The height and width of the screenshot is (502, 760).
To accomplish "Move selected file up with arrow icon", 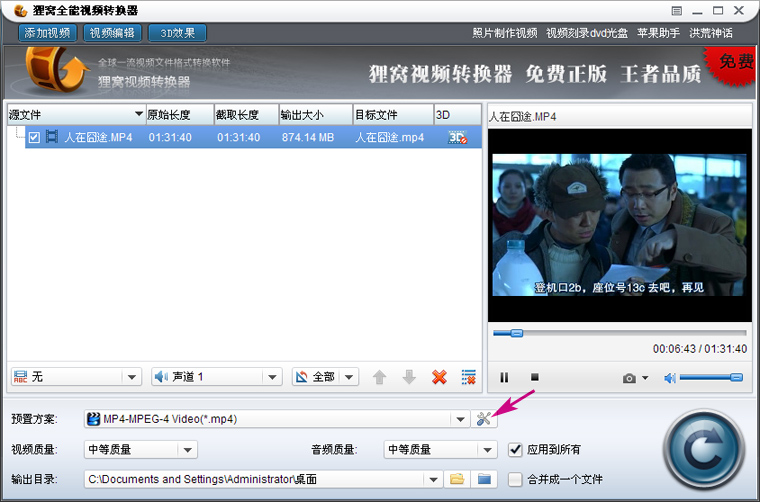I will (380, 377).
